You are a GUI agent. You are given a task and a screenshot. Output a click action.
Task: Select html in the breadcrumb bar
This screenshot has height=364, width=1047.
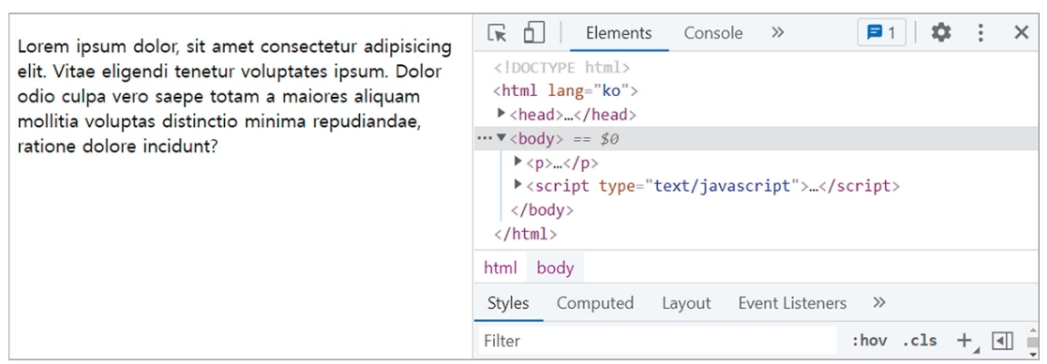coord(501,268)
